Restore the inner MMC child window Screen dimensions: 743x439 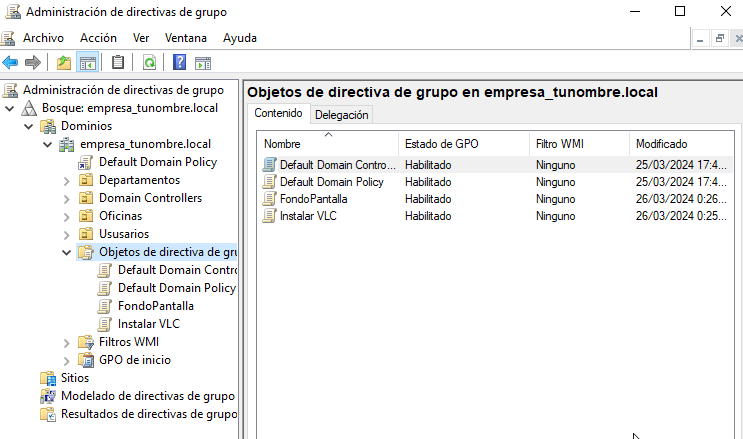[x=719, y=39]
